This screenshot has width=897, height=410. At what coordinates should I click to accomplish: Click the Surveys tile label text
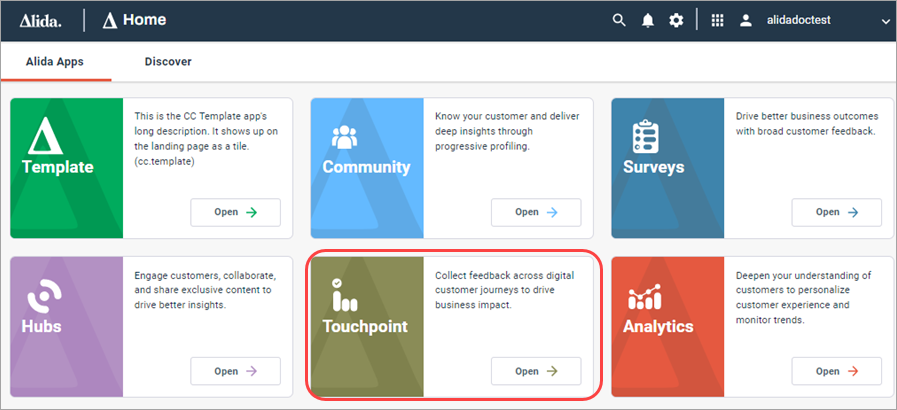pyautogui.click(x=653, y=167)
